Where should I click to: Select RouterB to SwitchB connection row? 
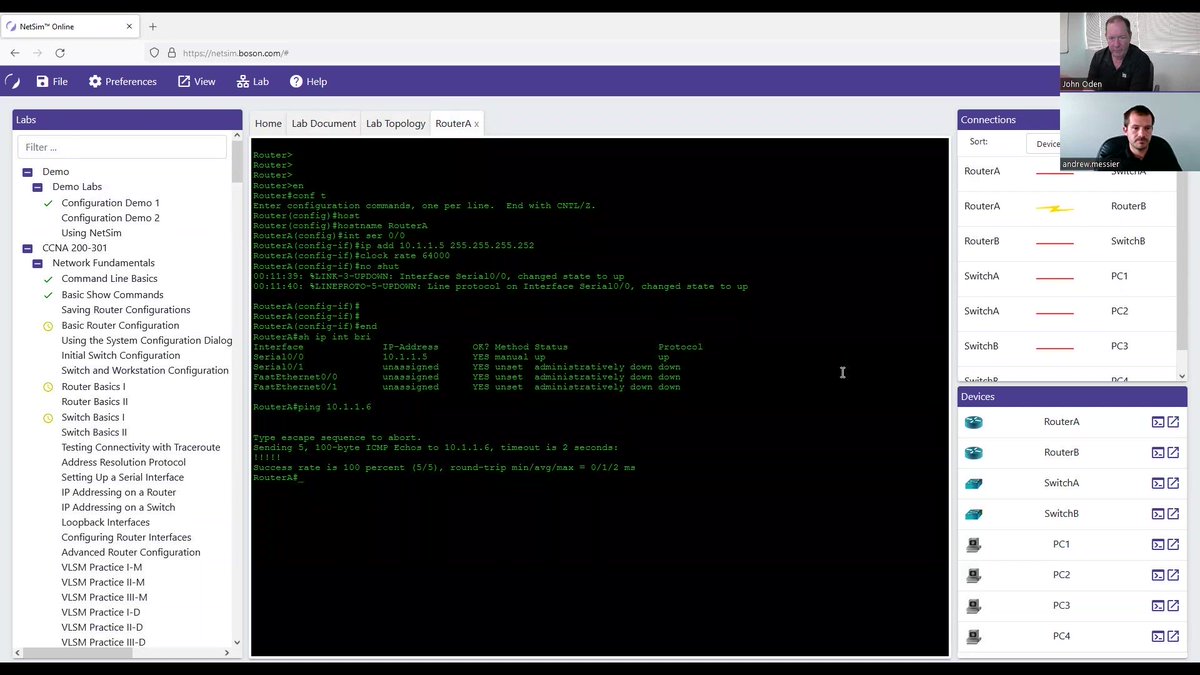point(1067,241)
